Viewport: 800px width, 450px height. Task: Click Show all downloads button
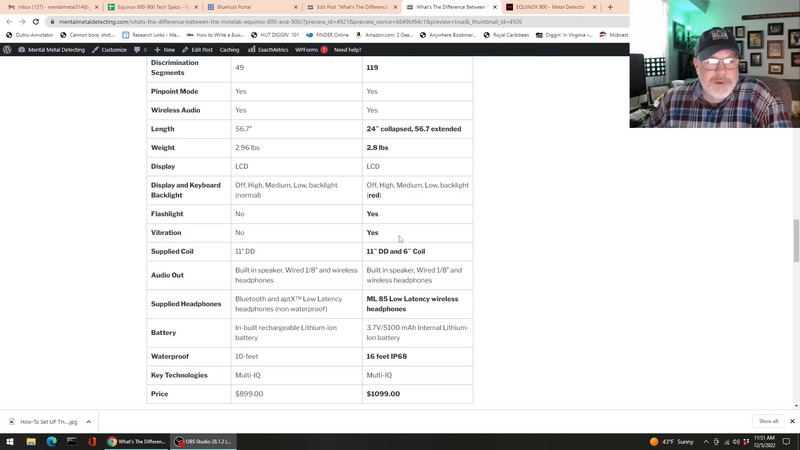pos(768,421)
